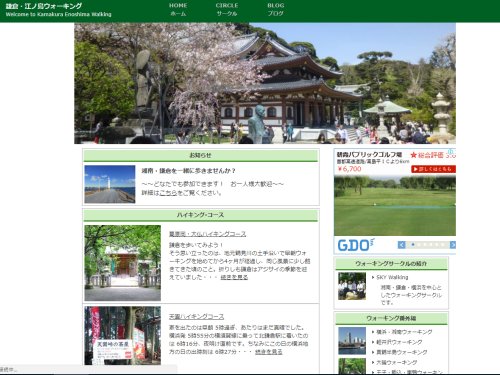The height and width of the screenshot is (375, 500).
Task: Click the subtitle Welcome to Kamakura Enoshima Walking
Action: coord(58,14)
